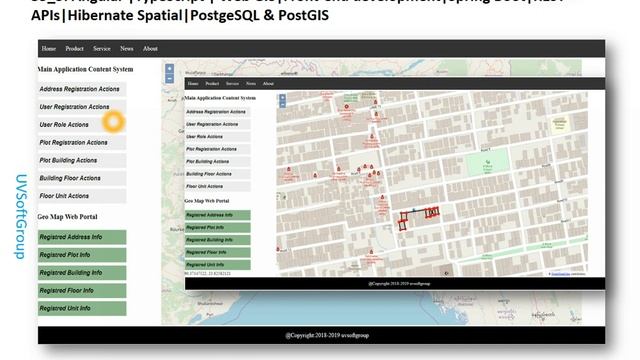Show Registered Plot Info in front window
Screen dimensions: 640x360
[218, 228]
